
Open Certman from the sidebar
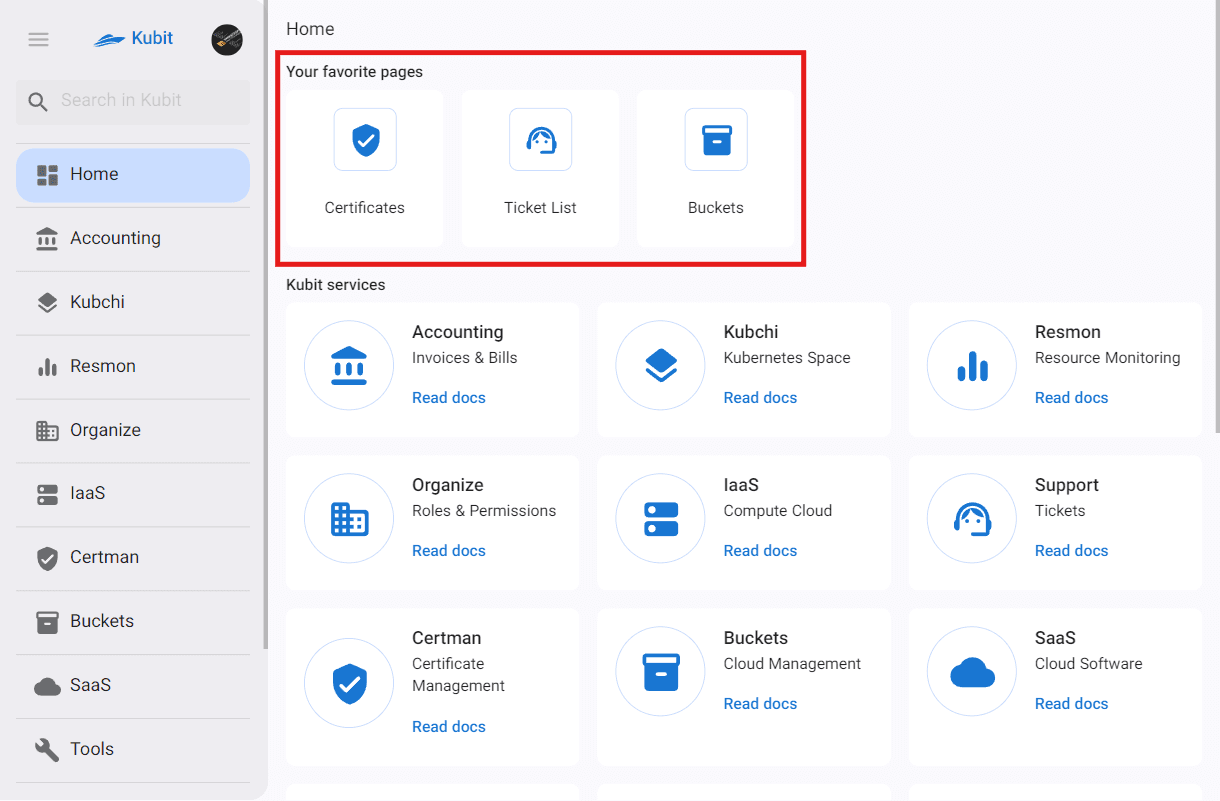[133, 558]
